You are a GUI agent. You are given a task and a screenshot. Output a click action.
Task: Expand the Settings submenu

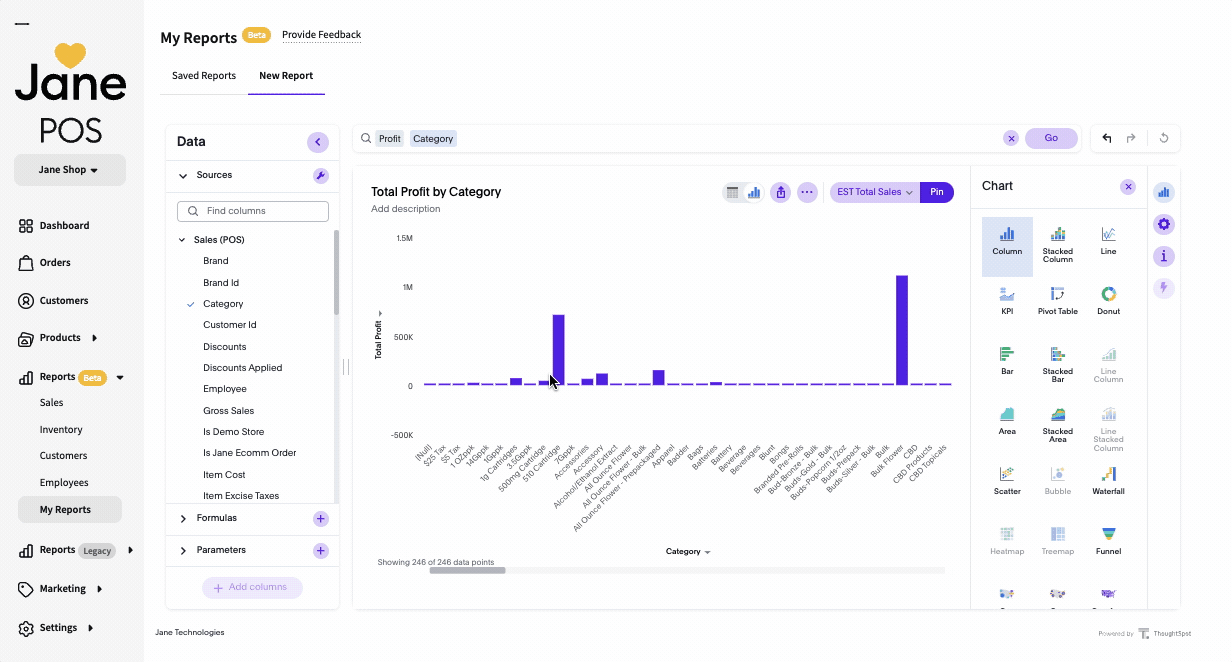(90, 628)
